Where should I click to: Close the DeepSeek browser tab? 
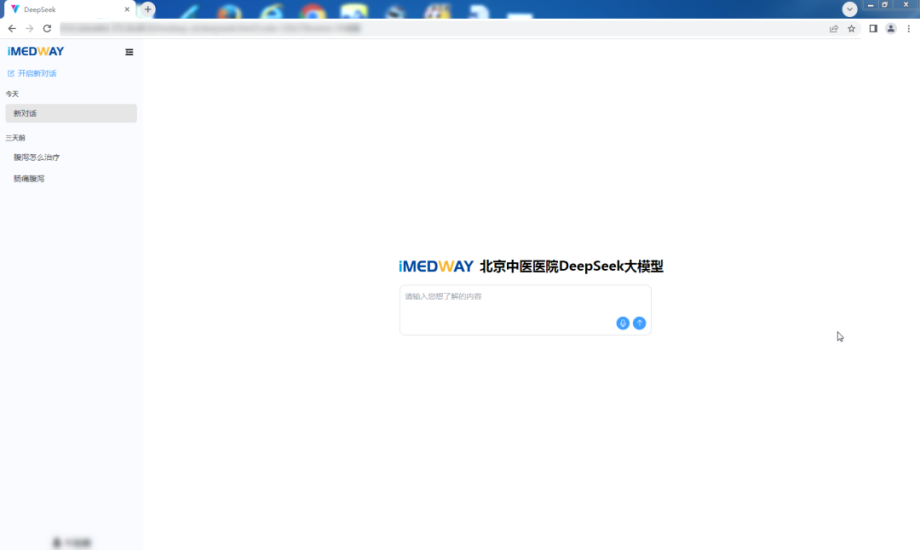[127, 9]
